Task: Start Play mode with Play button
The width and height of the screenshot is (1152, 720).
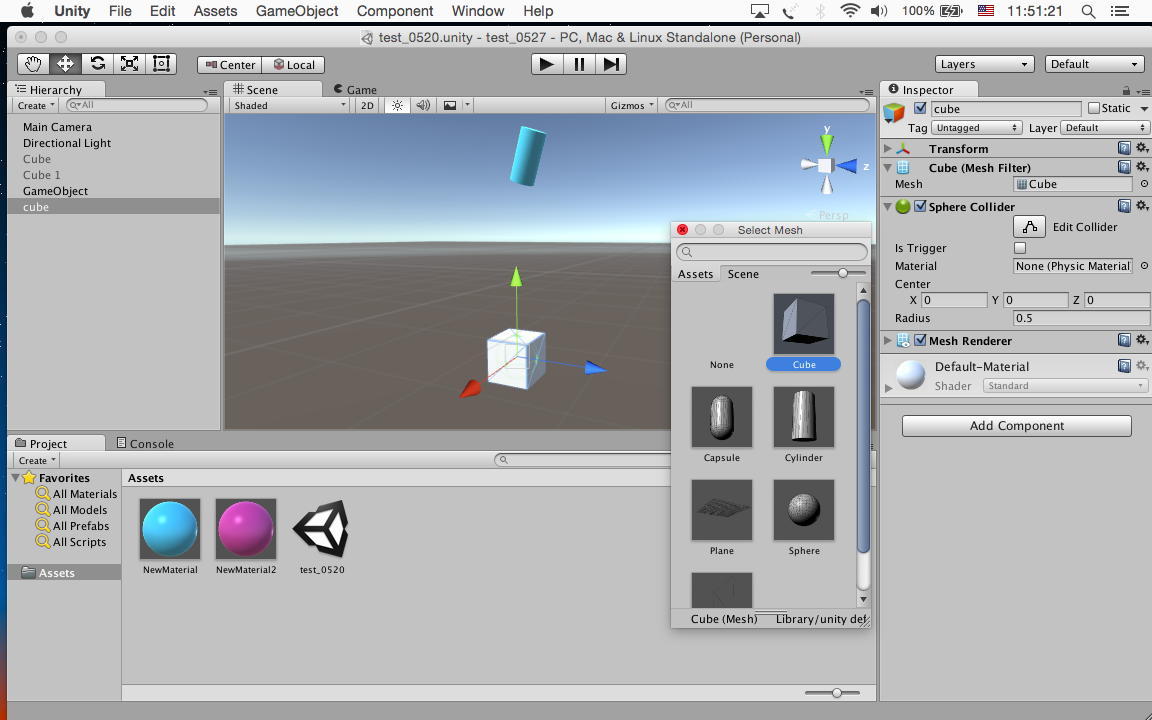Action: pyautogui.click(x=547, y=64)
